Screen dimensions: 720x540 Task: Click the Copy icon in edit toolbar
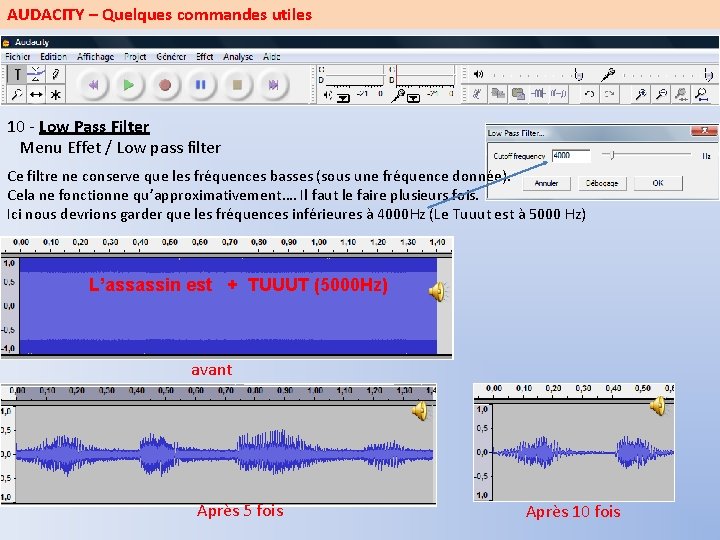point(498,94)
